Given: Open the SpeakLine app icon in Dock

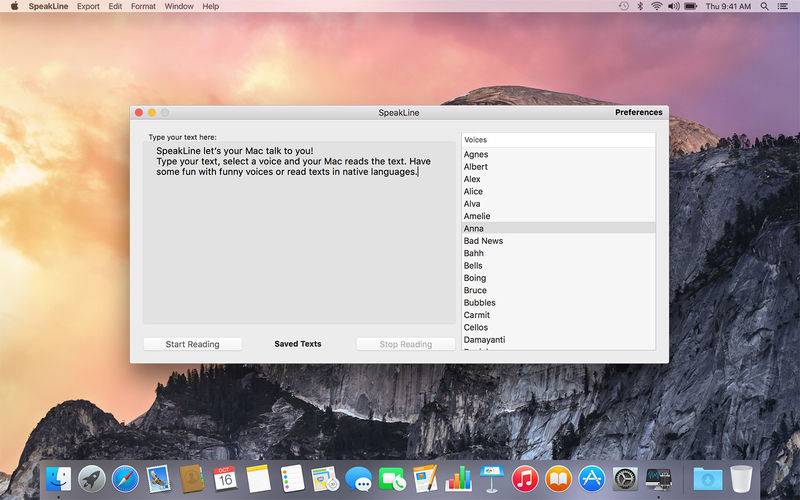Looking at the screenshot, I should 658,479.
